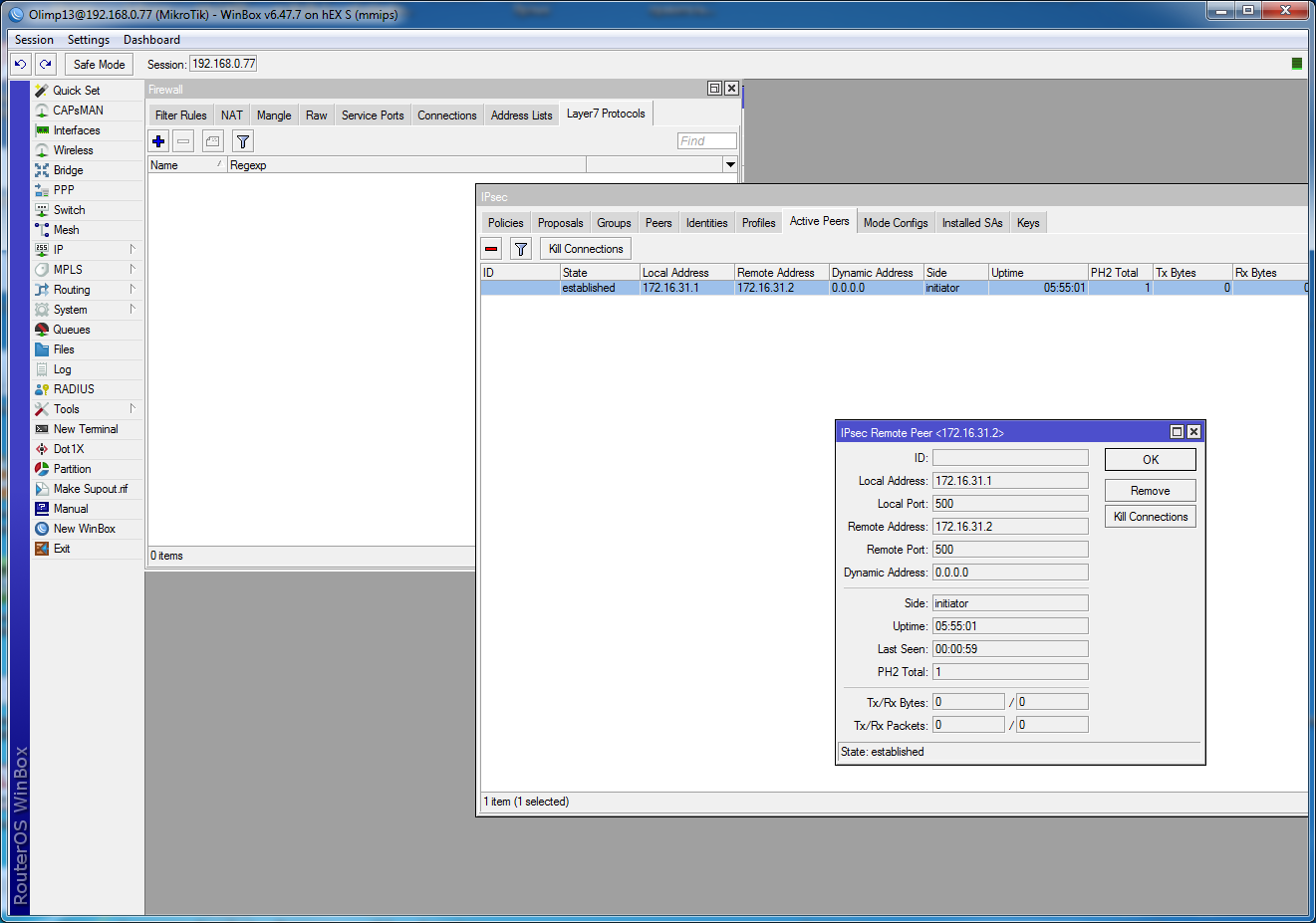This screenshot has height=923, width=1316.
Task: Open the filter funnel in the Firewall window
Action: point(243,141)
